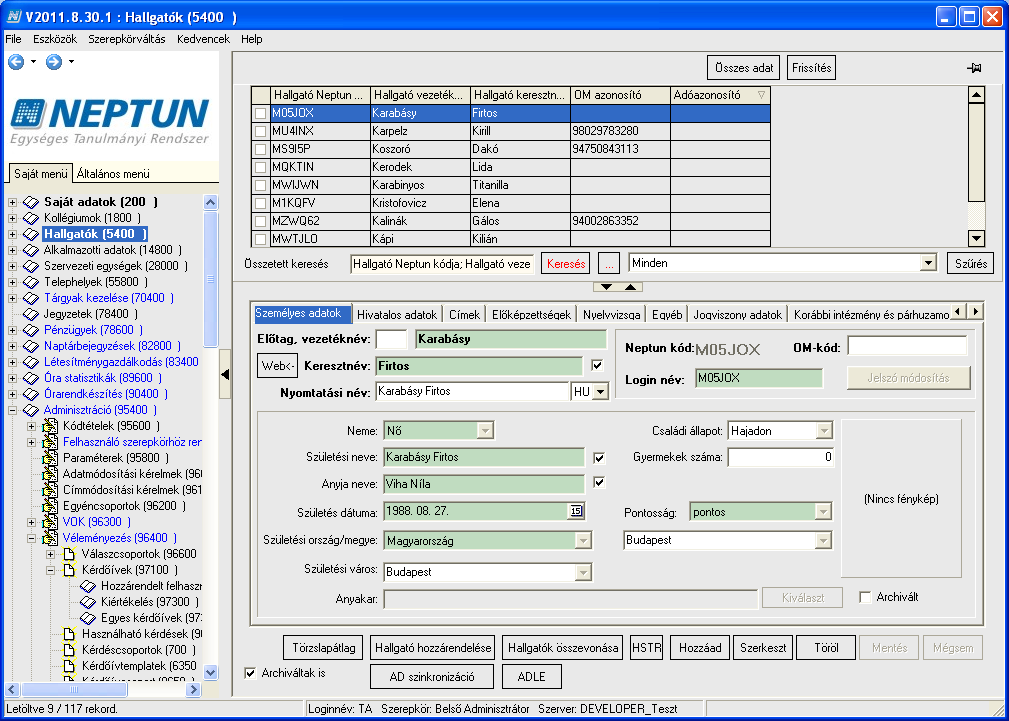Open the Eszközök menu
Image resolution: width=1009 pixels, height=721 pixels.
55,39
